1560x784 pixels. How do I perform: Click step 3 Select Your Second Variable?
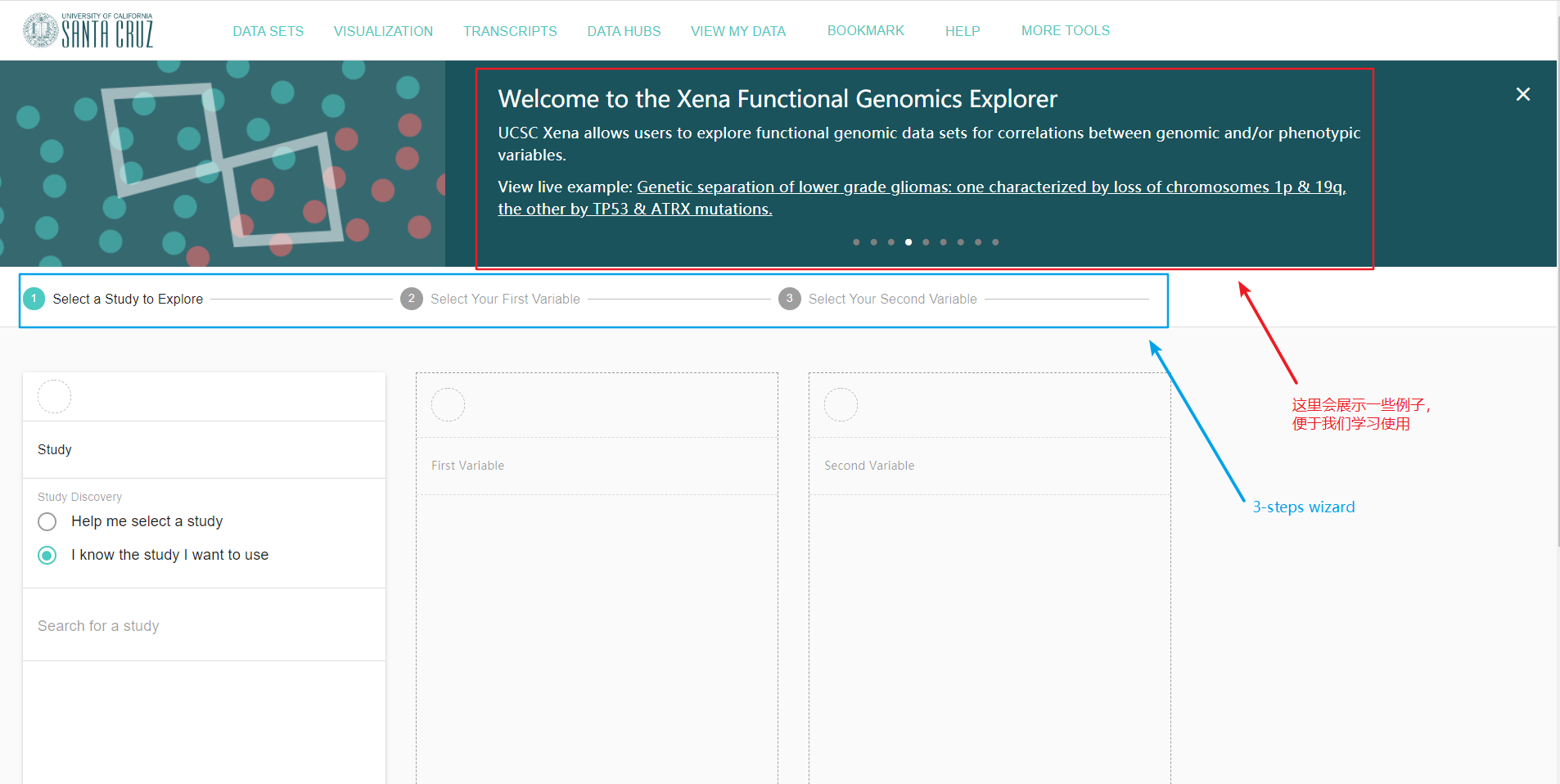(877, 299)
